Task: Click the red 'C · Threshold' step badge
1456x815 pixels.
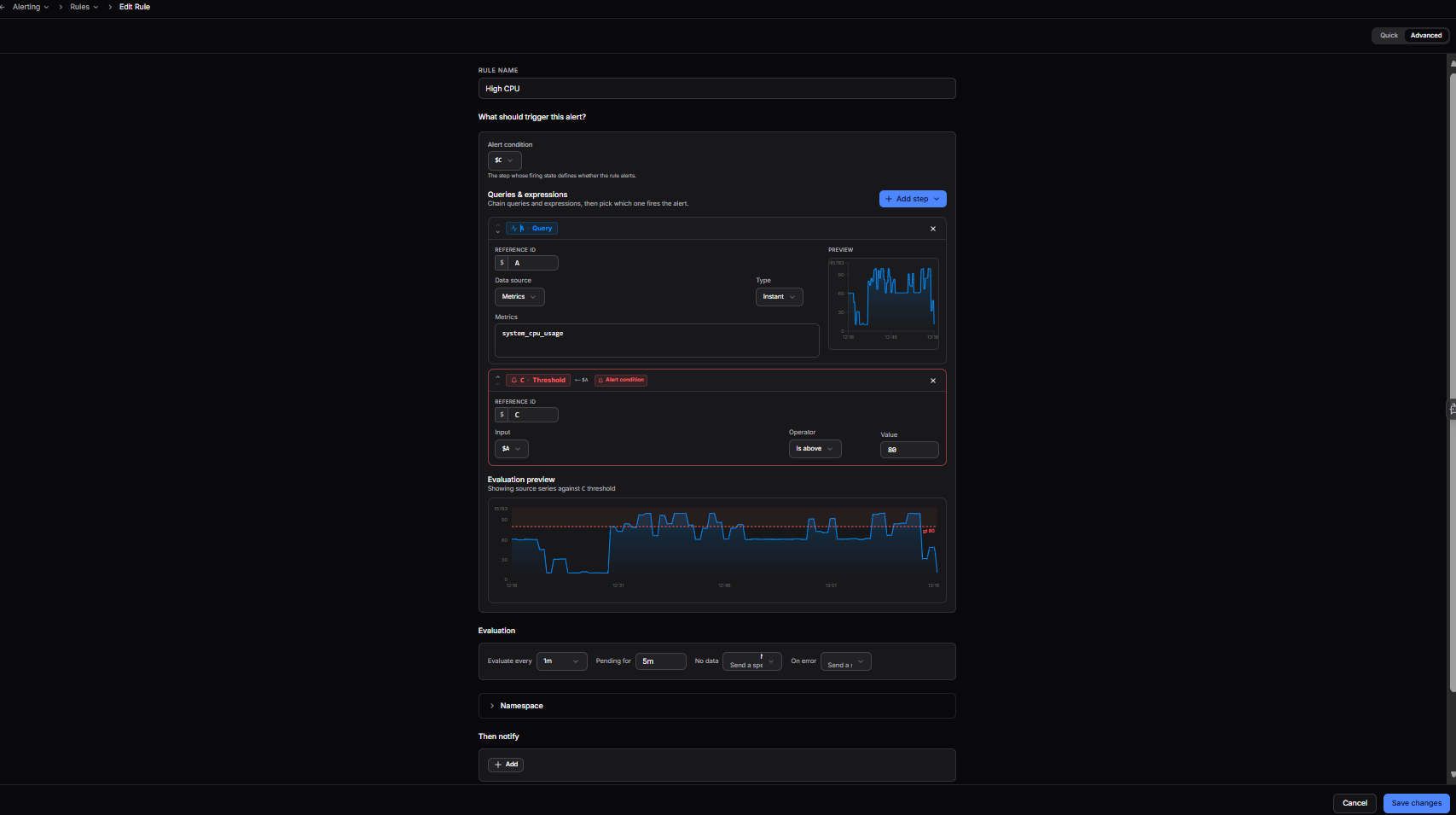Action: pos(537,380)
